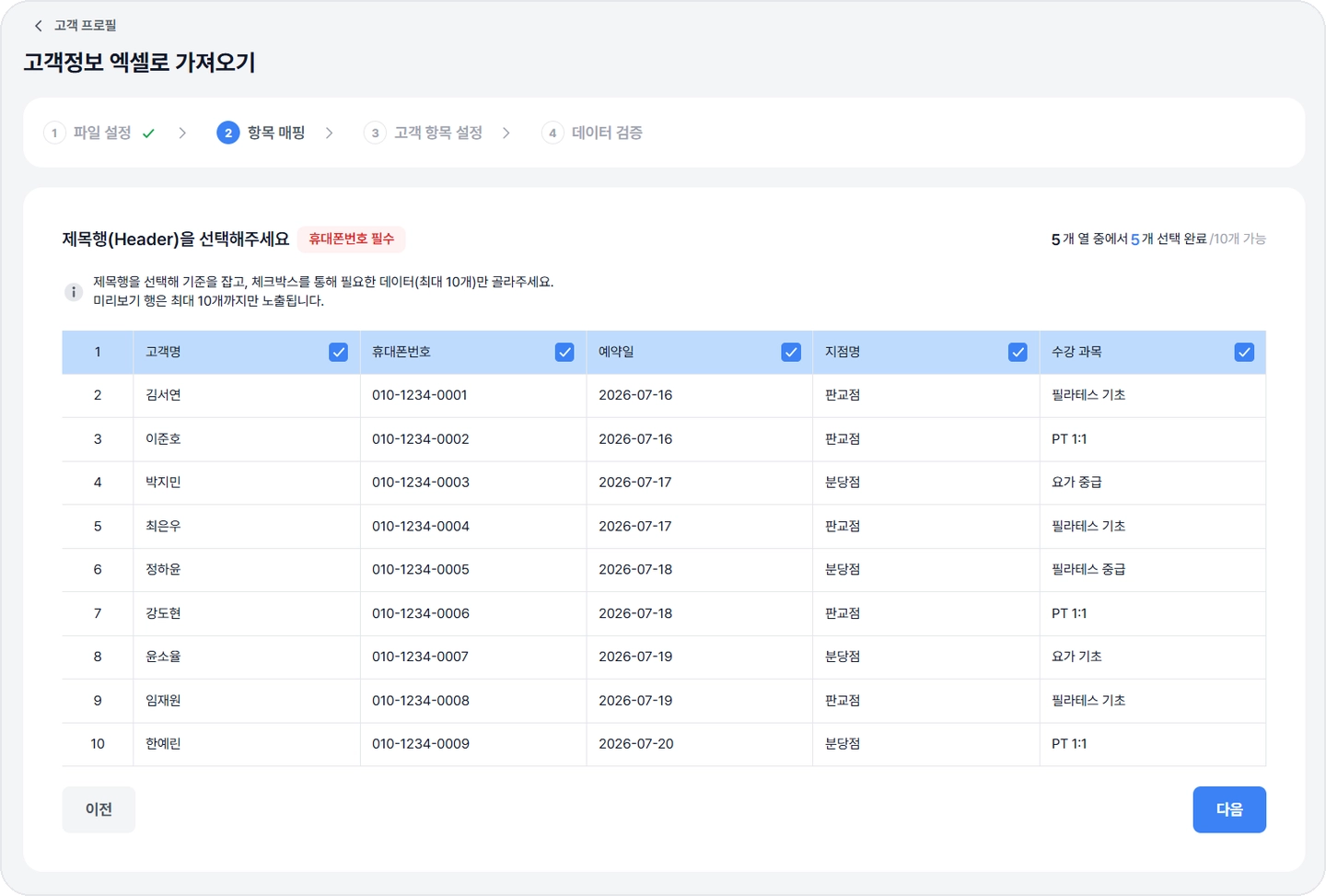Uncheck the 수강 과목 column checkbox
This screenshot has width=1326, height=896.
coord(1244,352)
